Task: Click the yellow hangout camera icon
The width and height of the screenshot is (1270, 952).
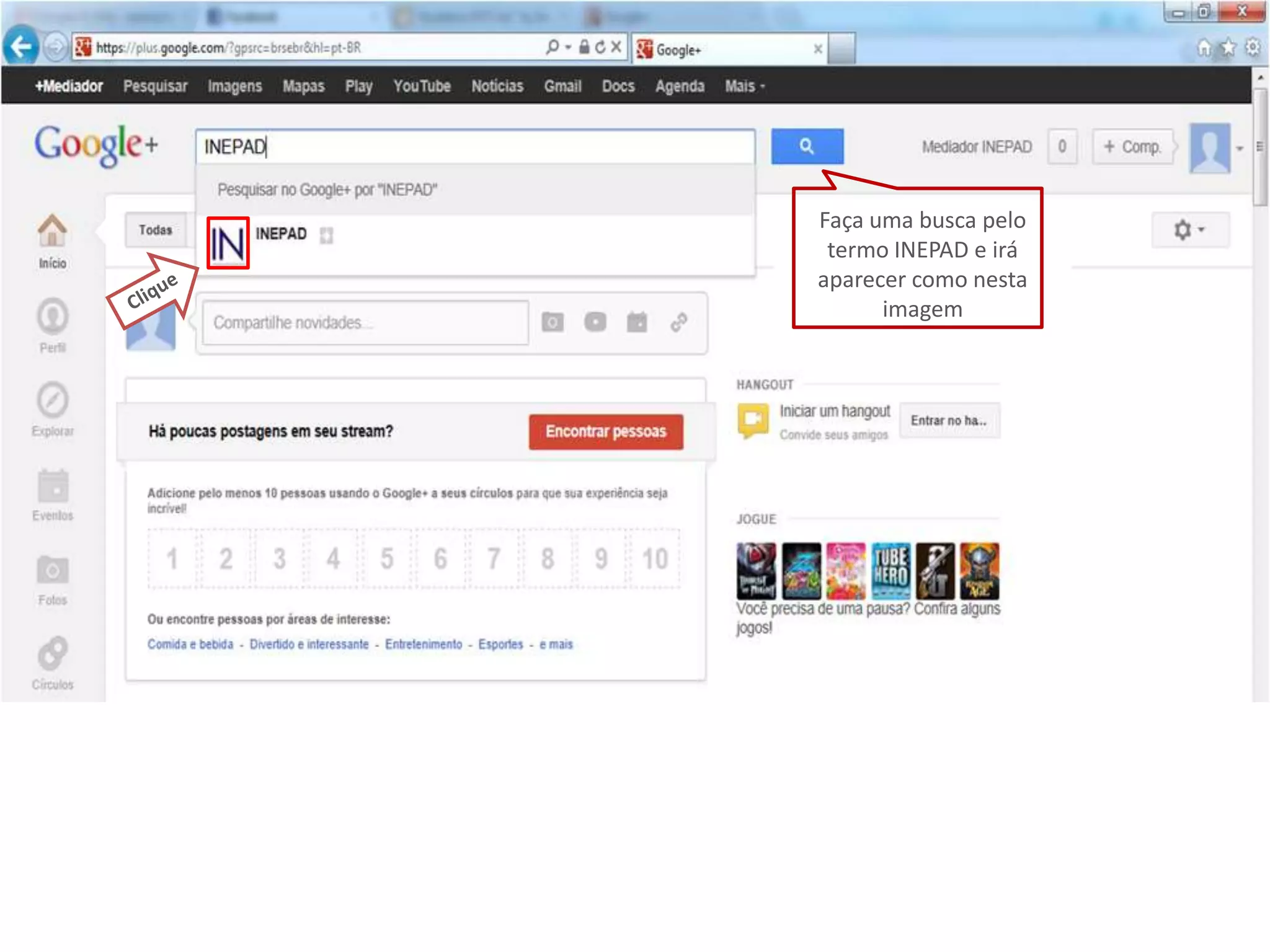Action: click(x=753, y=420)
